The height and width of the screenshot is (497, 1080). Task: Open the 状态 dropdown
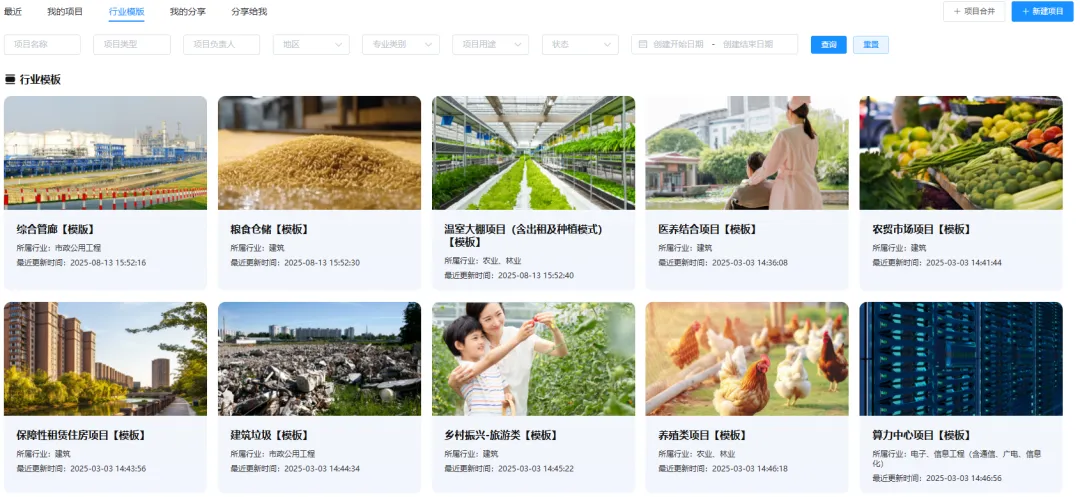[x=580, y=44]
